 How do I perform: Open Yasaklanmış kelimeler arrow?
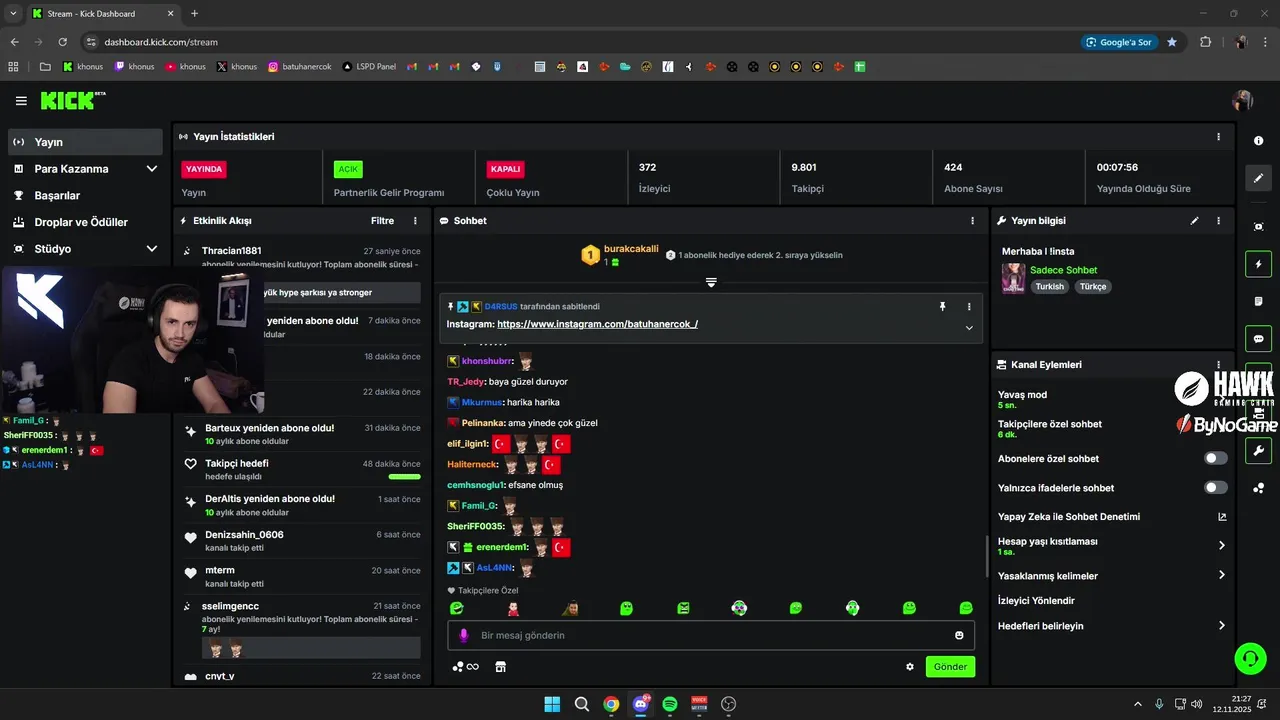pos(1222,575)
